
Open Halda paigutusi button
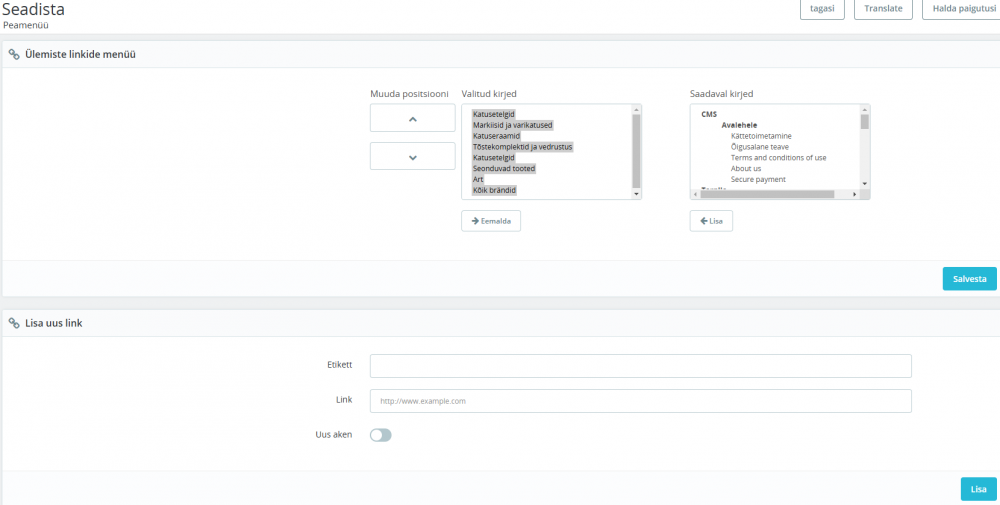961,9
